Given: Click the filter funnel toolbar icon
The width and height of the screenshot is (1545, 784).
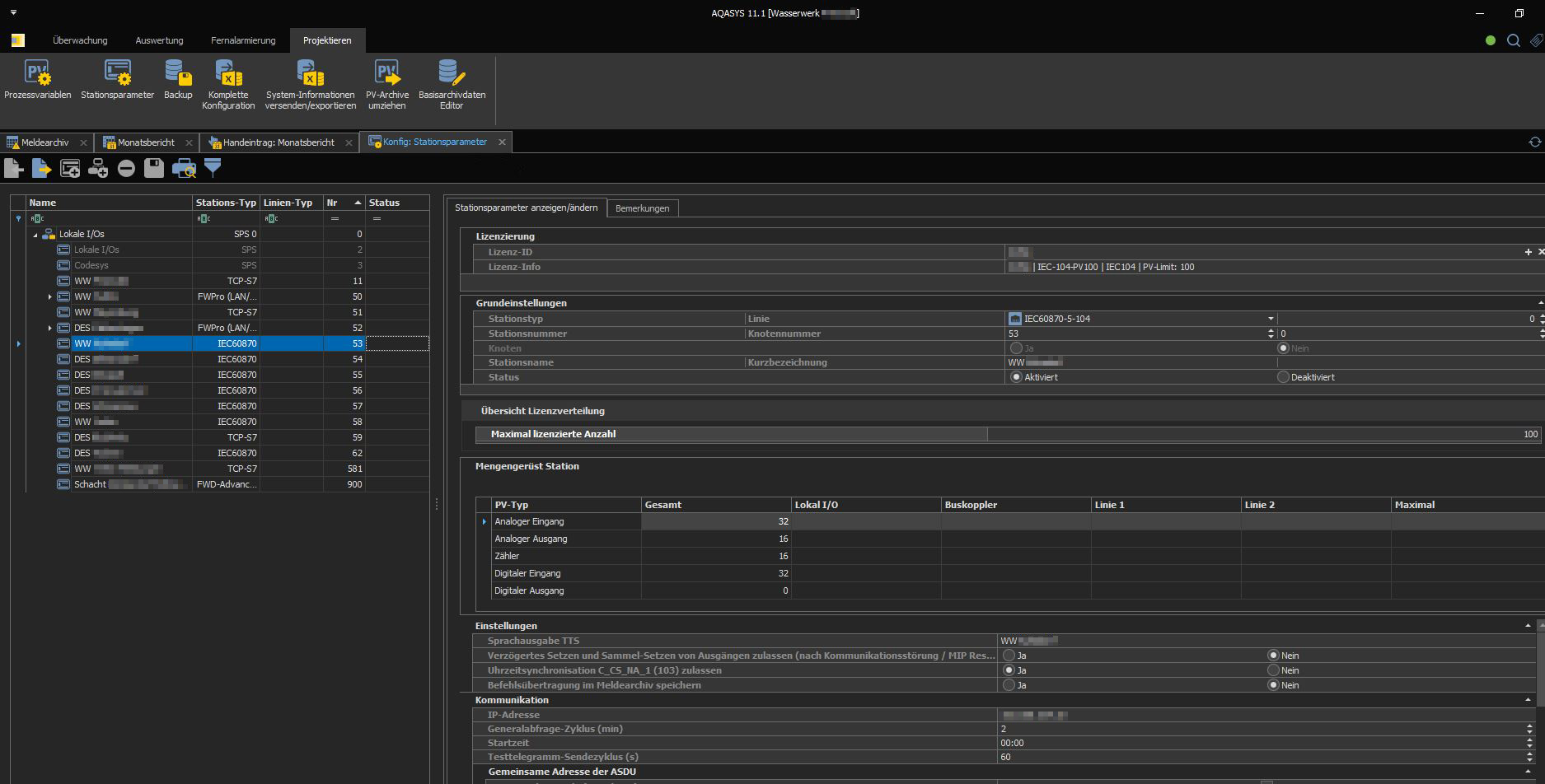Looking at the screenshot, I should (213, 168).
